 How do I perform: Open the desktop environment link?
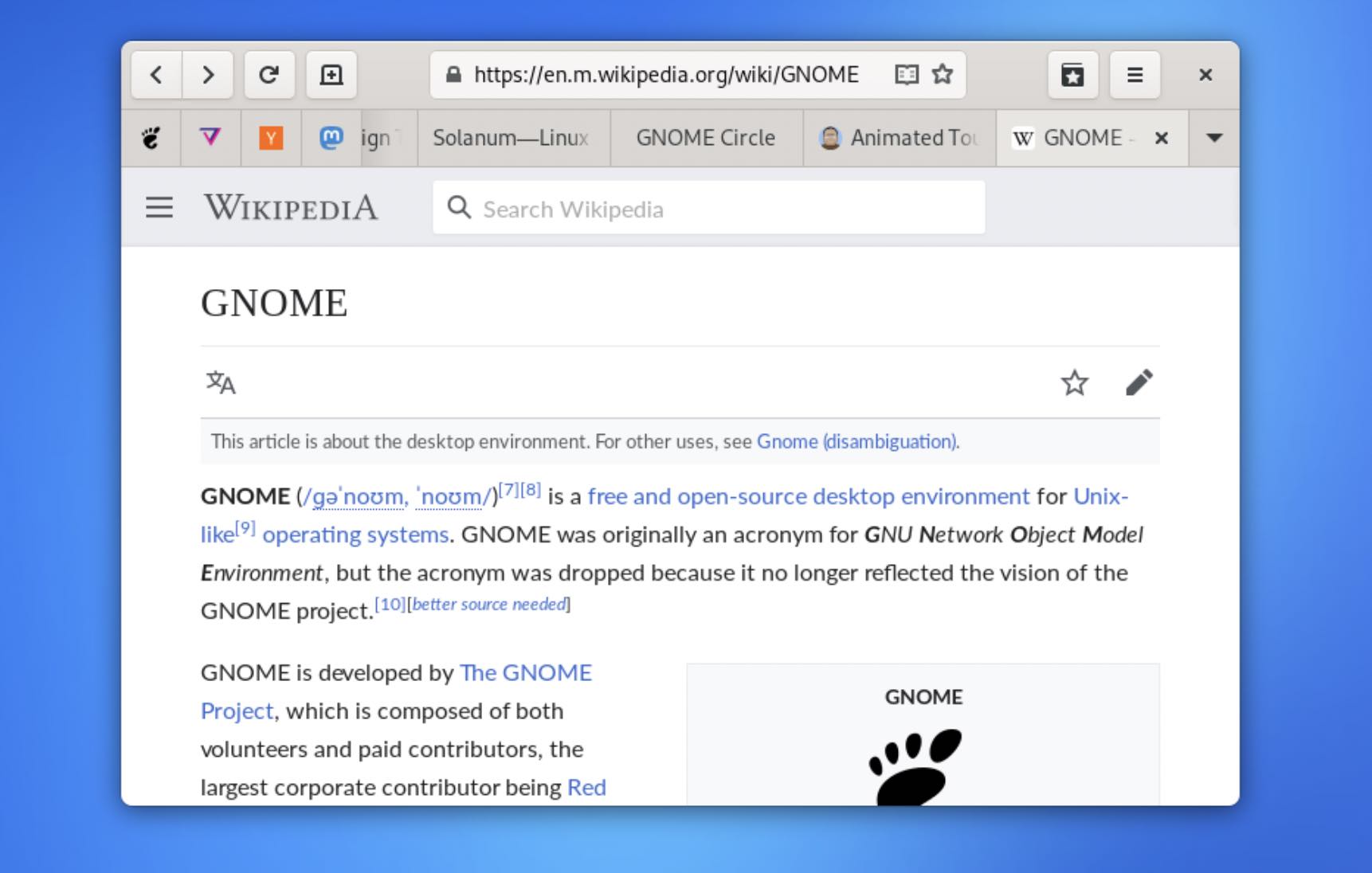click(922, 496)
